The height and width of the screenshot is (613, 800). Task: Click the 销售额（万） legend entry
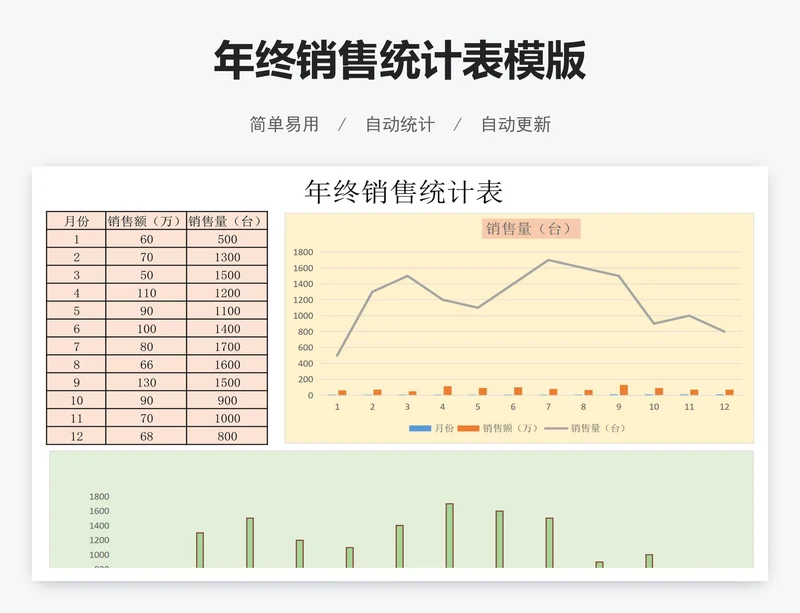(x=498, y=428)
